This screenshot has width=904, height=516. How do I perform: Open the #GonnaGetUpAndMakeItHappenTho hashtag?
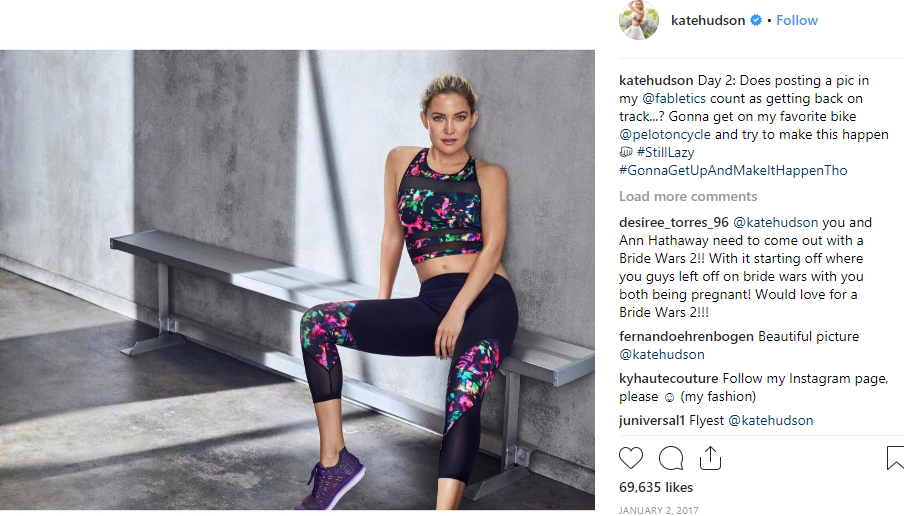coord(733,170)
